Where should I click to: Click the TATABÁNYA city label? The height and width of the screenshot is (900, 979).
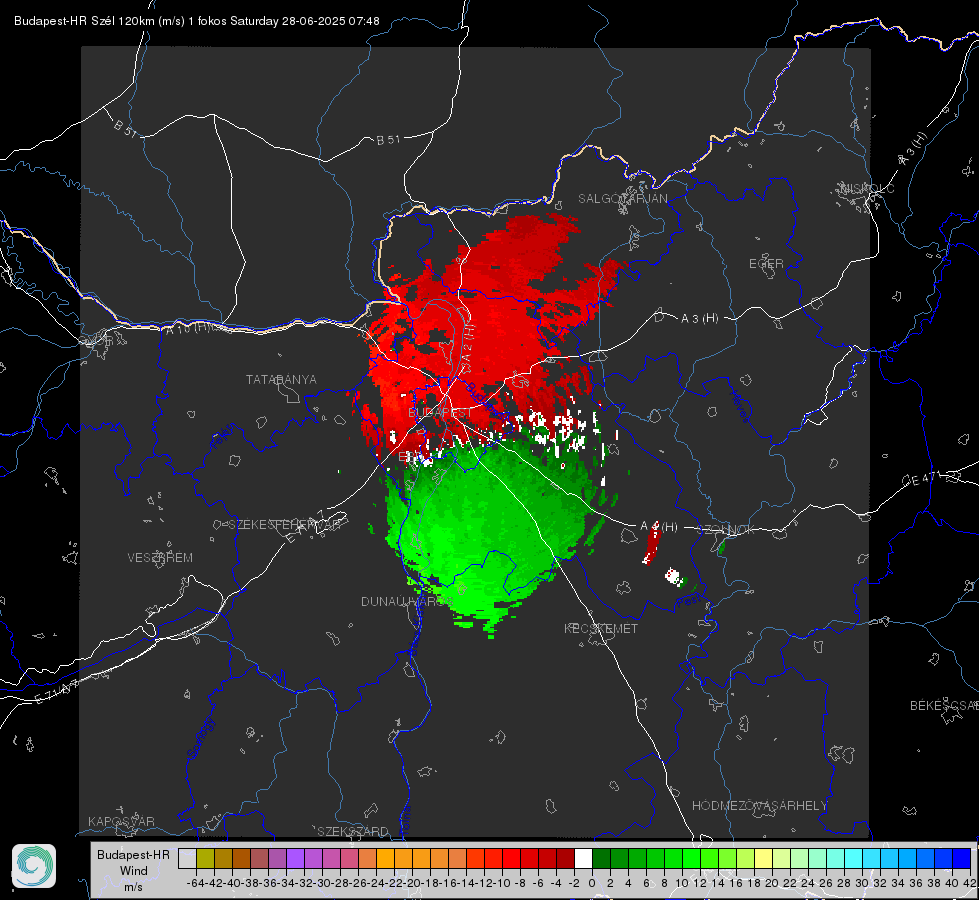281,379
